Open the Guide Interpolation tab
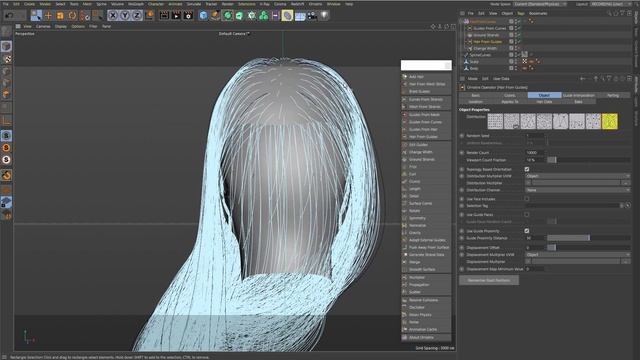Viewport: 640px width, 360px height. coord(578,95)
